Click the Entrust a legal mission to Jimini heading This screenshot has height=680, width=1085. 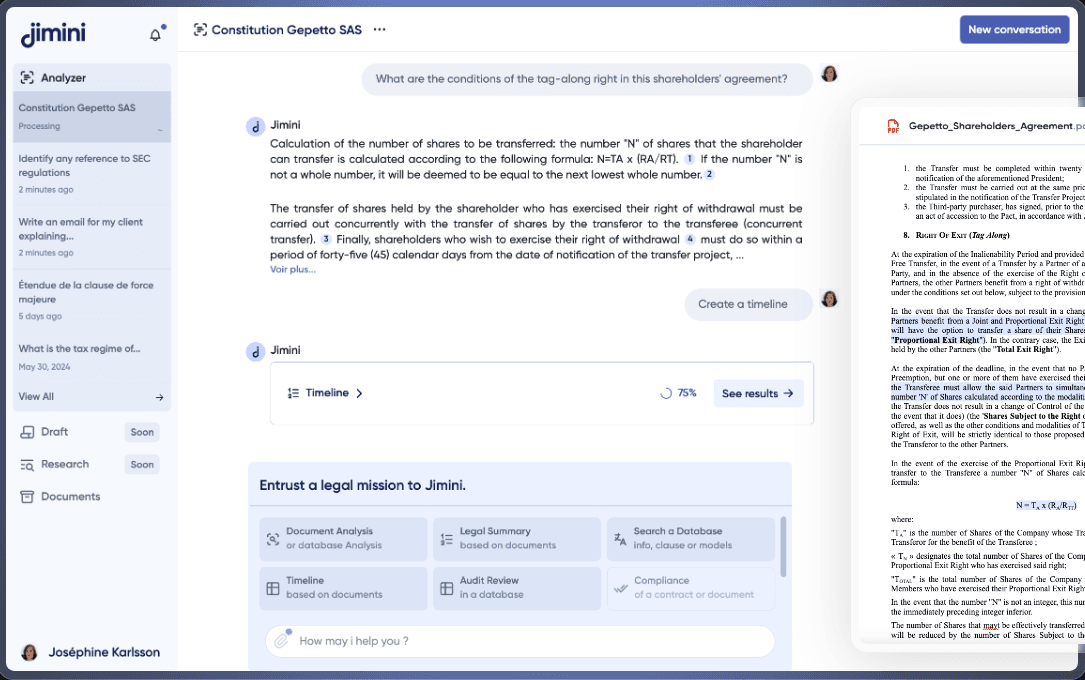(x=363, y=486)
